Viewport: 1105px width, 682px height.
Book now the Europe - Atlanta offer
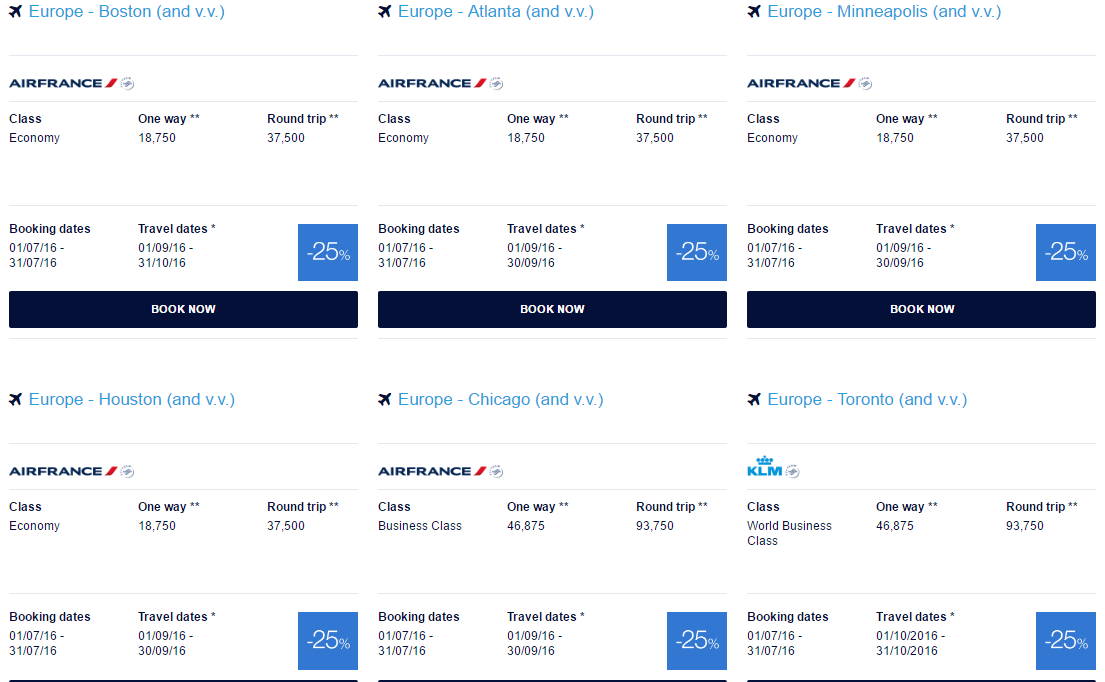tap(552, 309)
